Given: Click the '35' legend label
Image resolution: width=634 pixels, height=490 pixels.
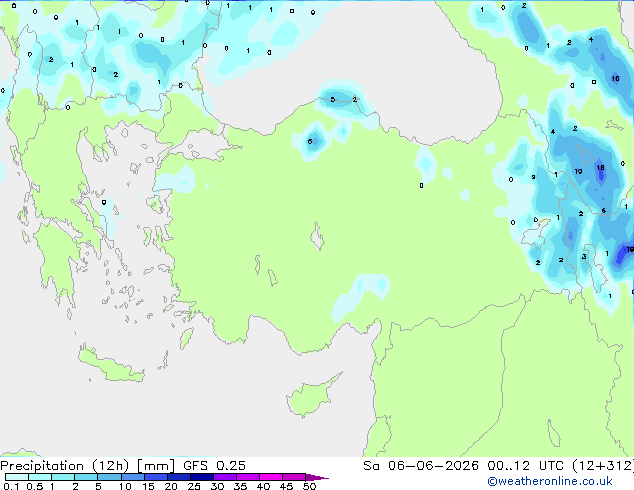Looking at the screenshot, I should tap(240, 486).
